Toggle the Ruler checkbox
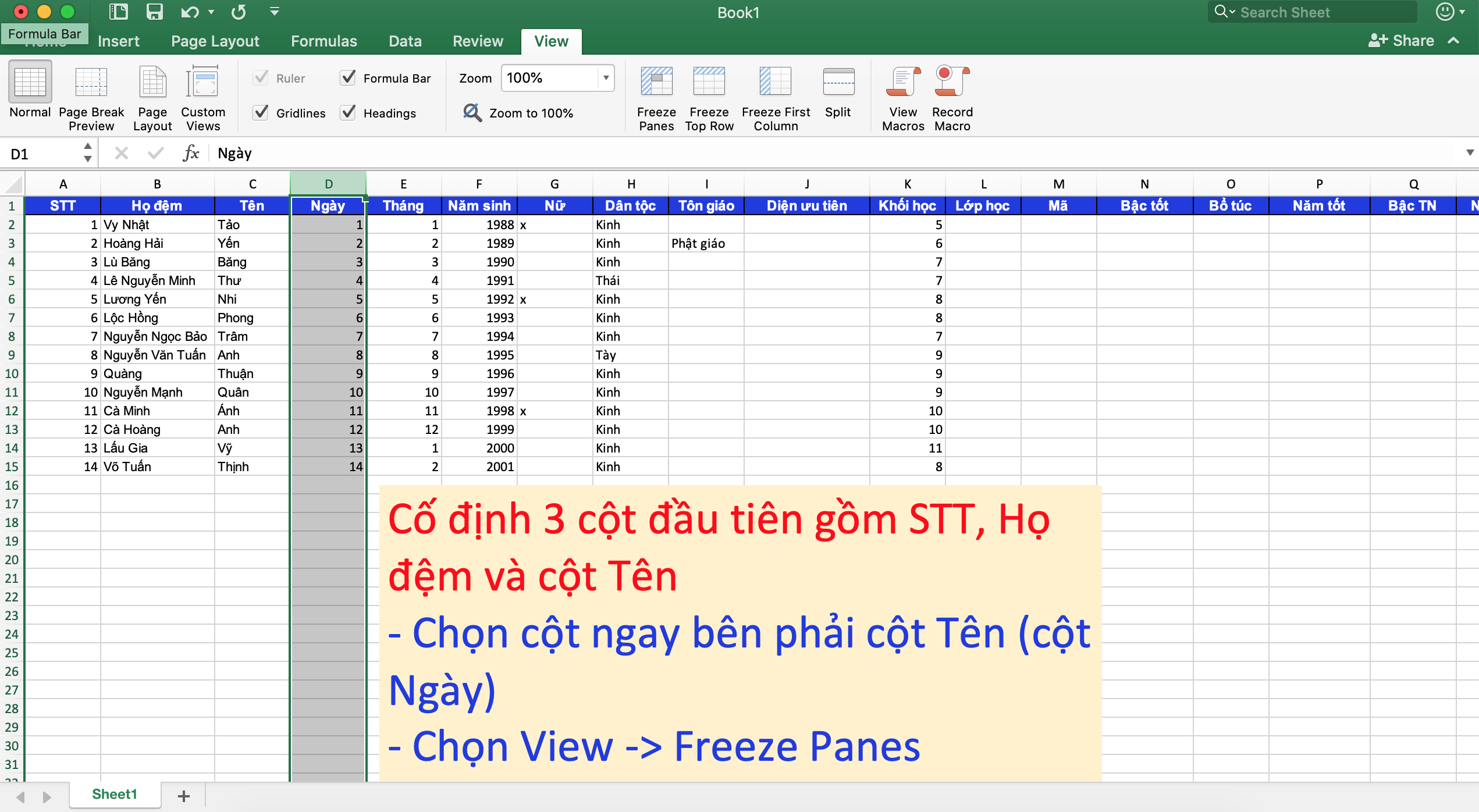The height and width of the screenshot is (812, 1479). [x=261, y=77]
